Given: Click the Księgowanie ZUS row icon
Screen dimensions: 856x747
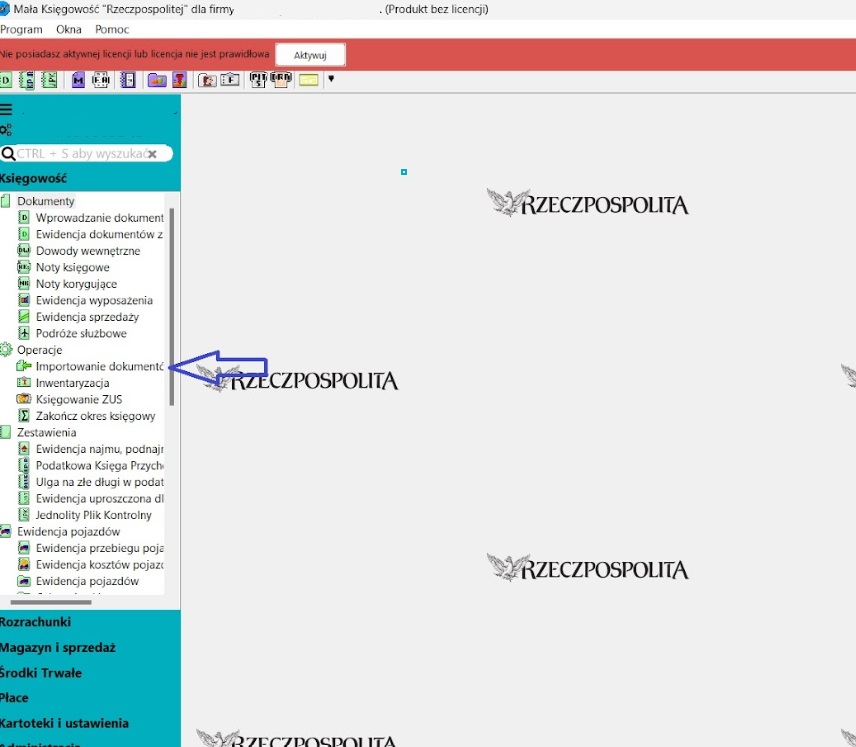Looking at the screenshot, I should click(x=23, y=399).
